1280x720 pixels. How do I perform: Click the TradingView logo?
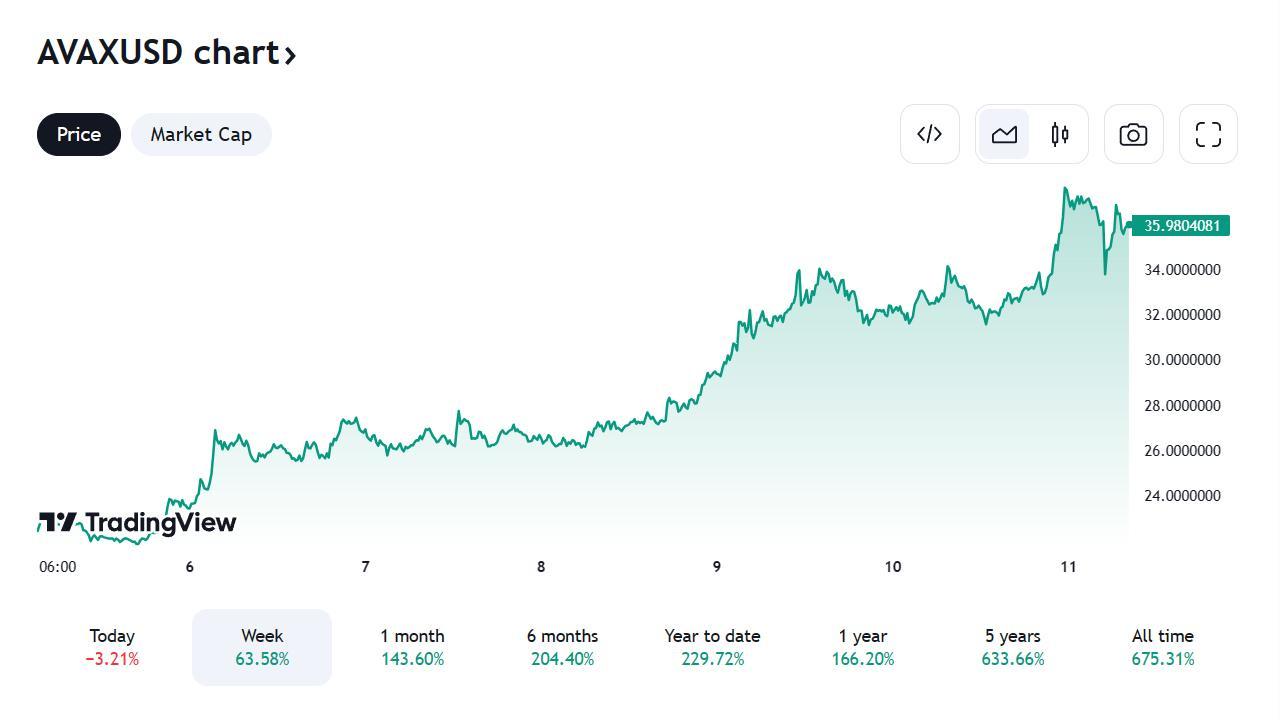pos(137,522)
